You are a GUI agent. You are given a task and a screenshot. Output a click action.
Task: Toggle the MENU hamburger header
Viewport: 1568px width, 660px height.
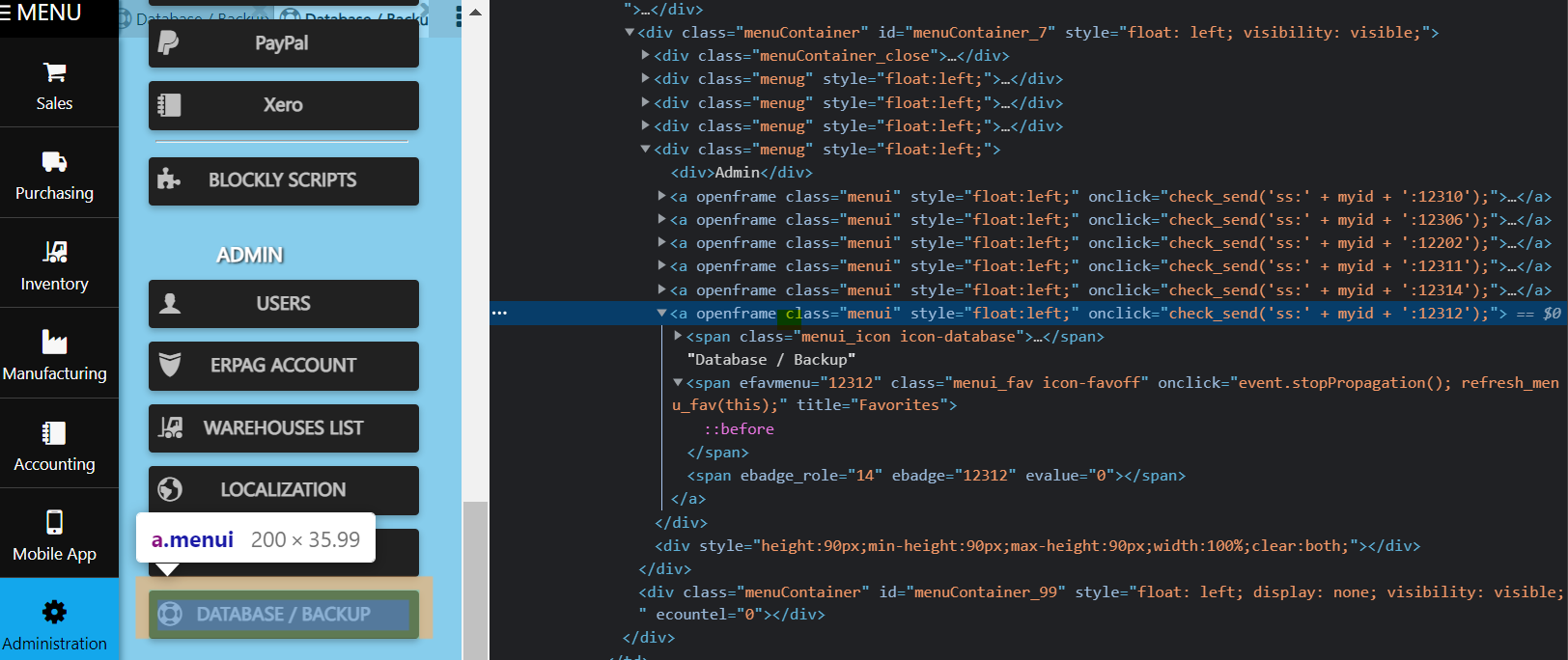point(42,14)
